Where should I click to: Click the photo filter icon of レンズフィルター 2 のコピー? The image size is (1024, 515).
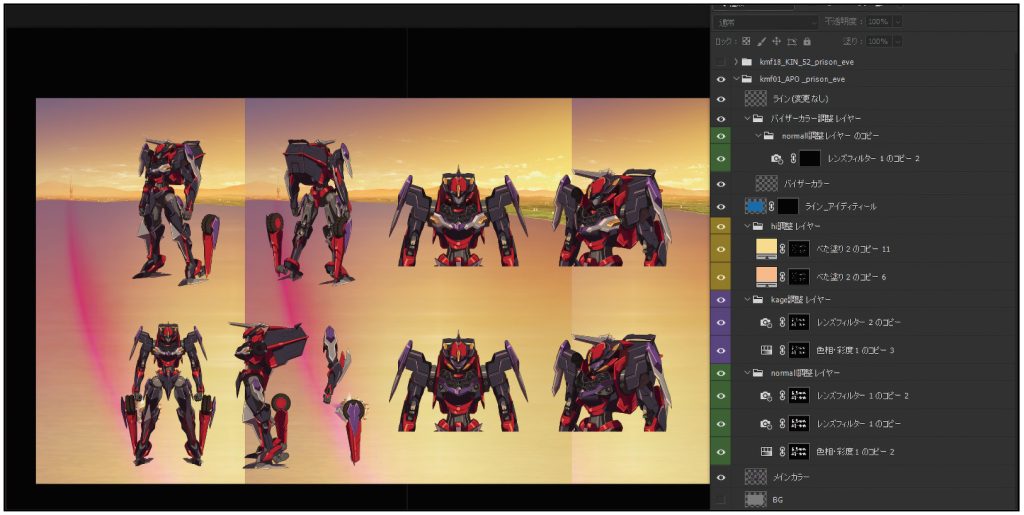click(x=766, y=322)
